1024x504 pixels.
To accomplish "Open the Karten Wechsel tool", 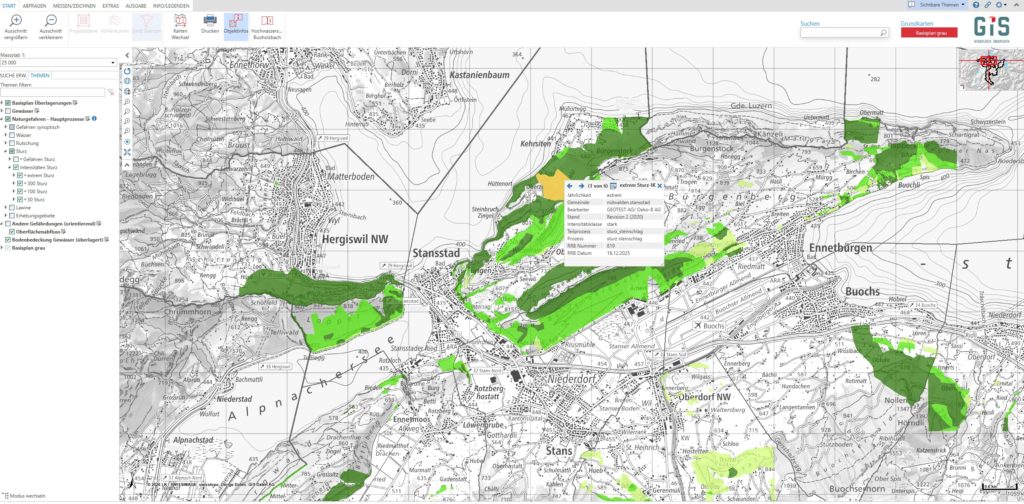I will (181, 24).
